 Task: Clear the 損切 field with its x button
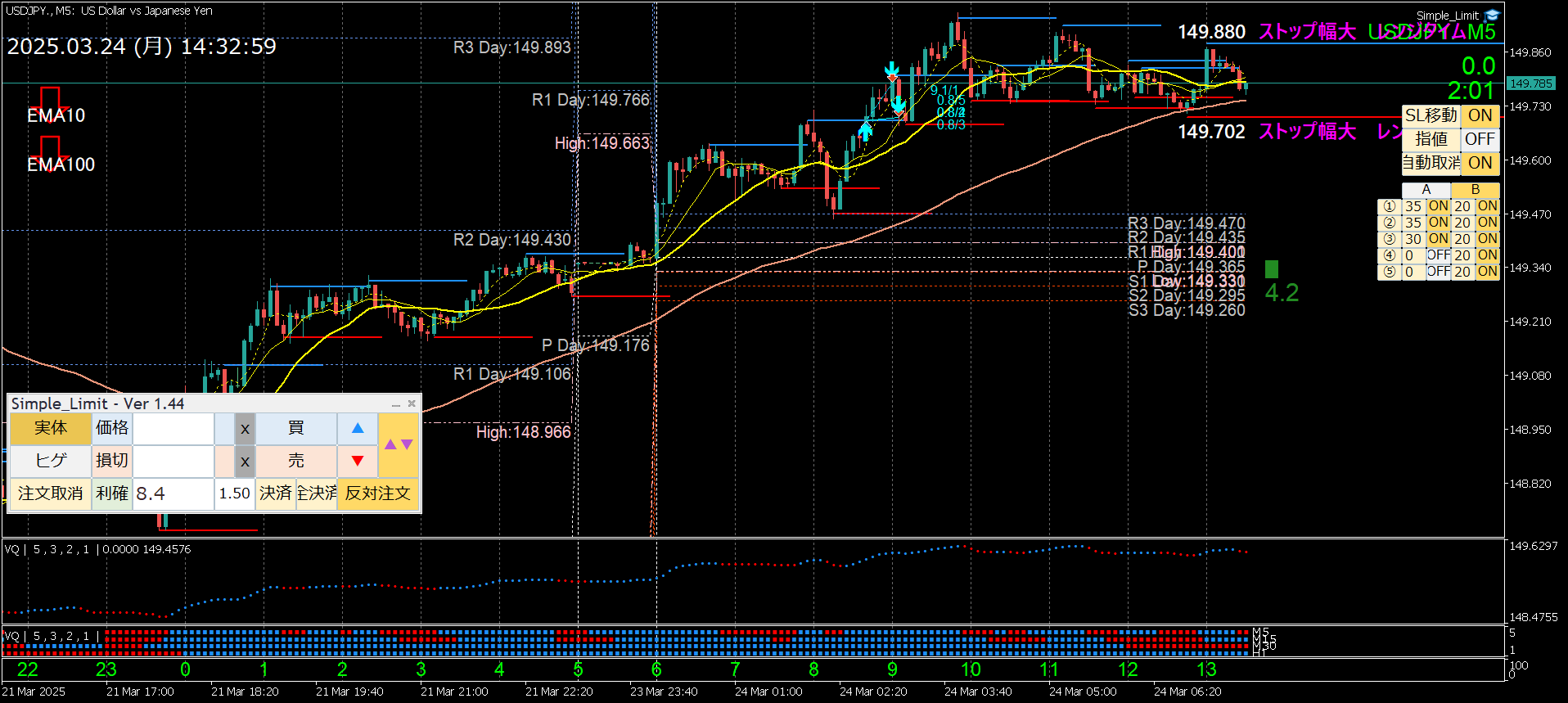[245, 462]
